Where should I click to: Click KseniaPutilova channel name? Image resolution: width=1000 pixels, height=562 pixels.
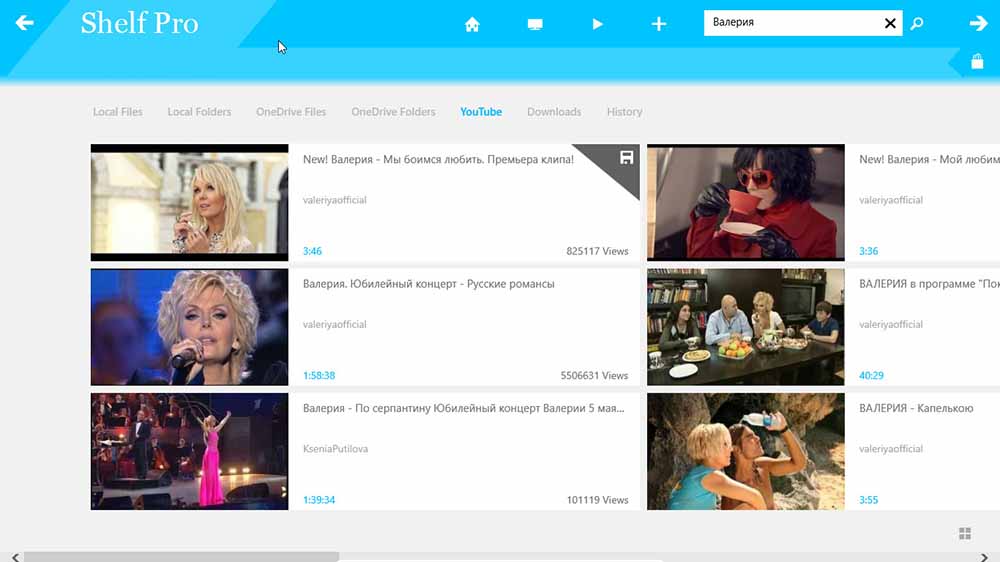335,448
